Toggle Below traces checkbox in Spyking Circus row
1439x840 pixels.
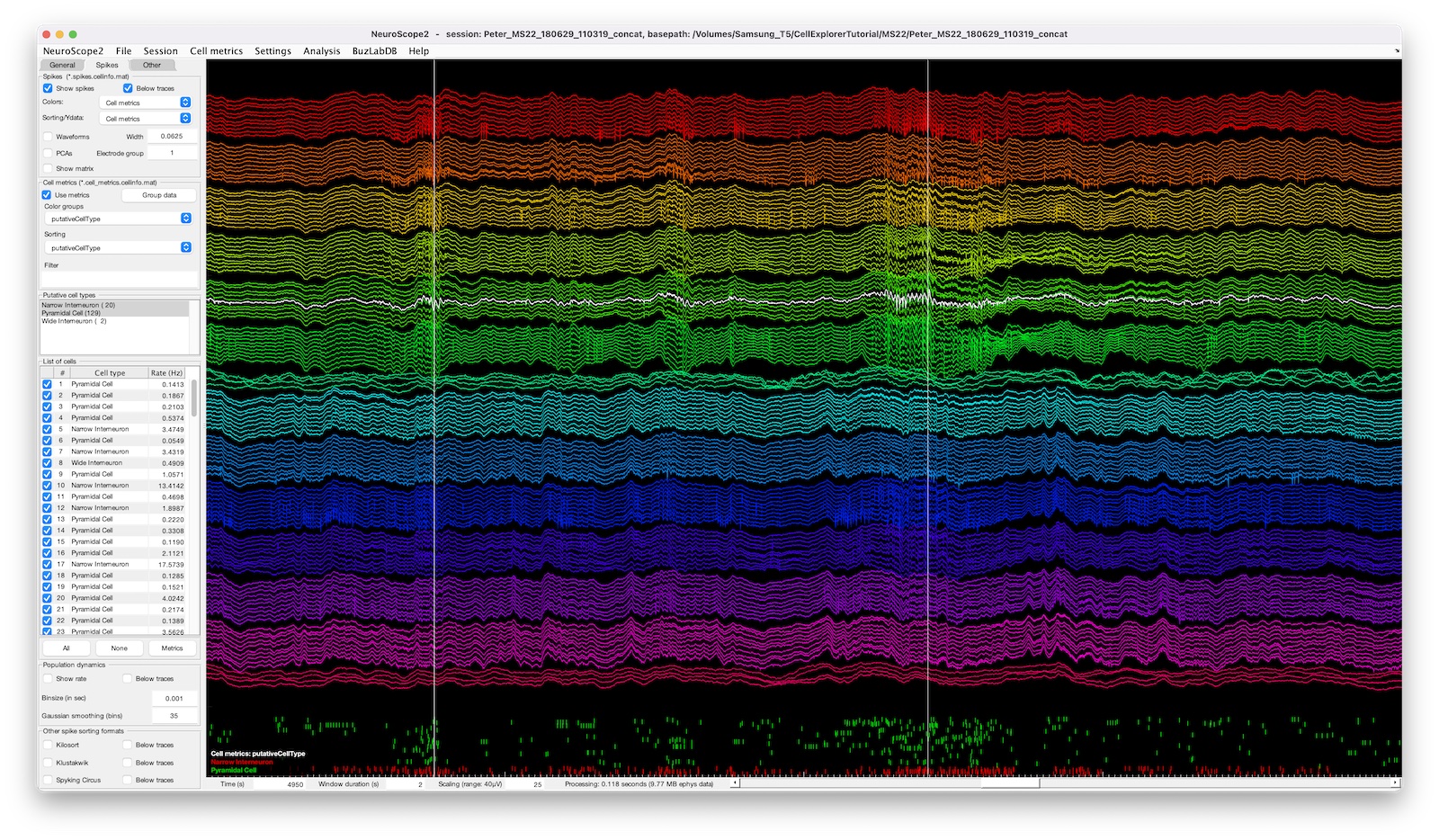point(127,780)
